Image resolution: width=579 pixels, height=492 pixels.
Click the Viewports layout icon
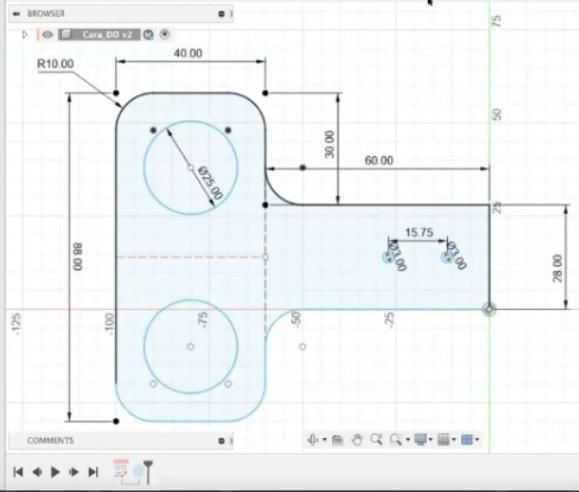pos(467,440)
